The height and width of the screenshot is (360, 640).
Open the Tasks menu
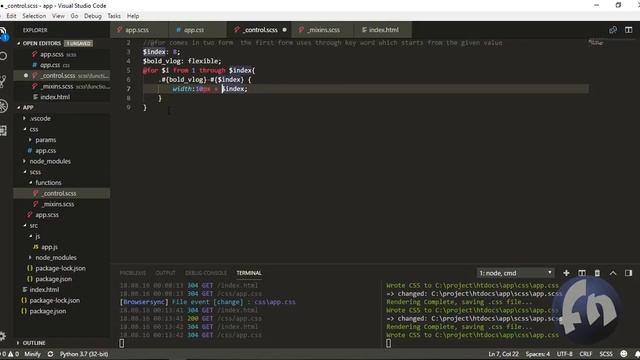[114, 16]
